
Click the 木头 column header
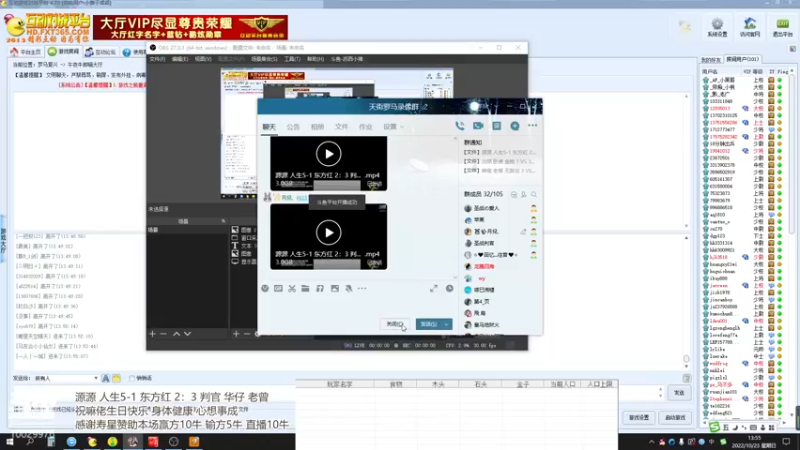pyautogui.click(x=438, y=384)
